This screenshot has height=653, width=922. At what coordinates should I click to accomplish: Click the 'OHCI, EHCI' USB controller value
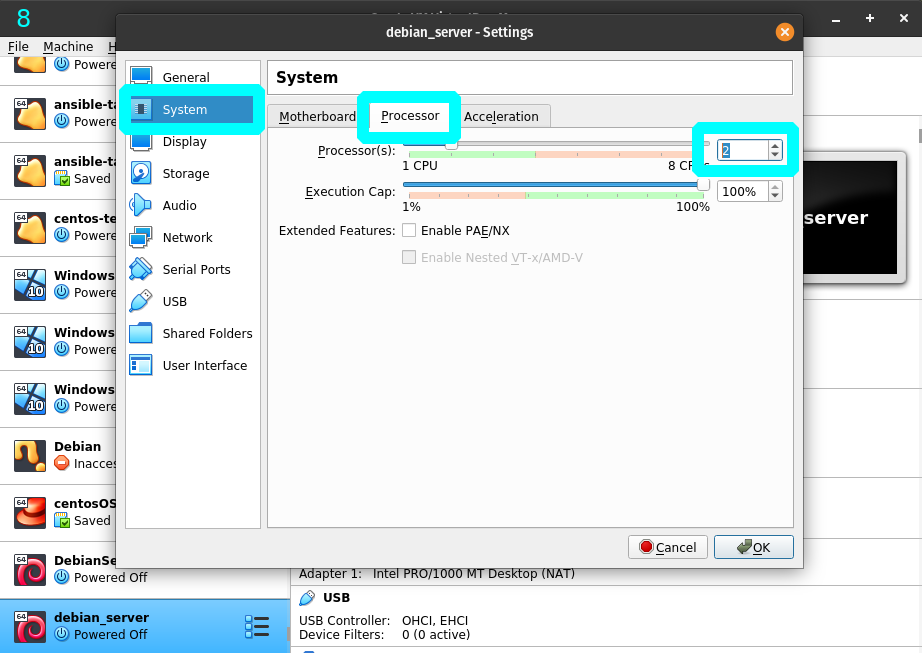pyautogui.click(x=435, y=621)
